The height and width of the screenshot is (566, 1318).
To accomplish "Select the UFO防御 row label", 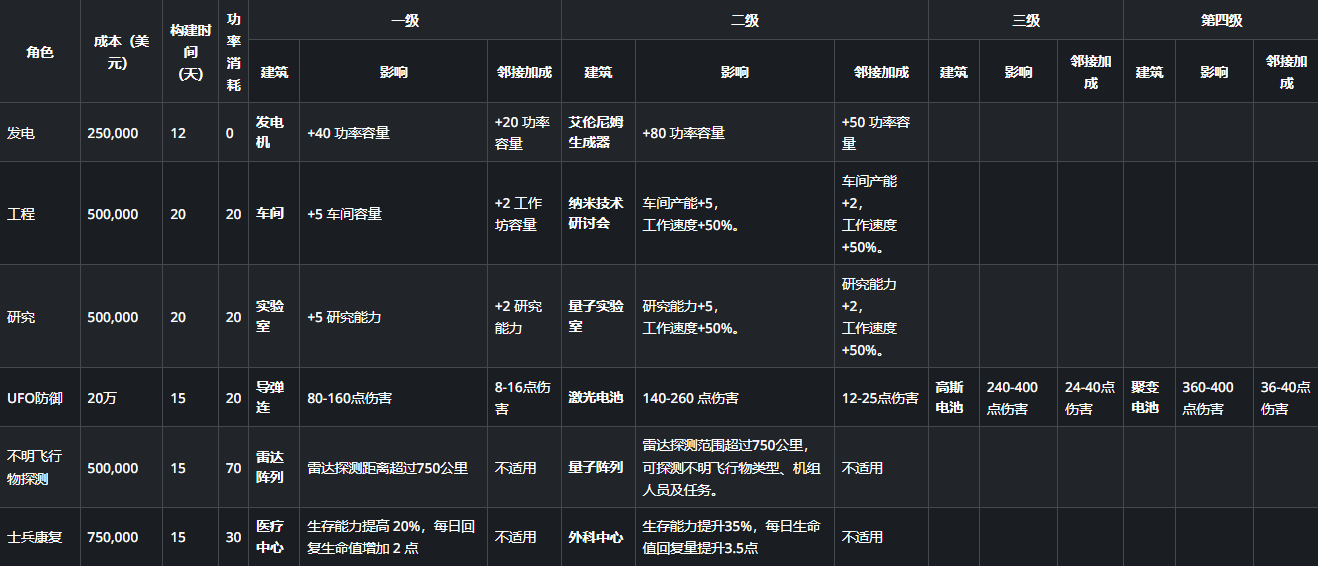I will [35, 398].
